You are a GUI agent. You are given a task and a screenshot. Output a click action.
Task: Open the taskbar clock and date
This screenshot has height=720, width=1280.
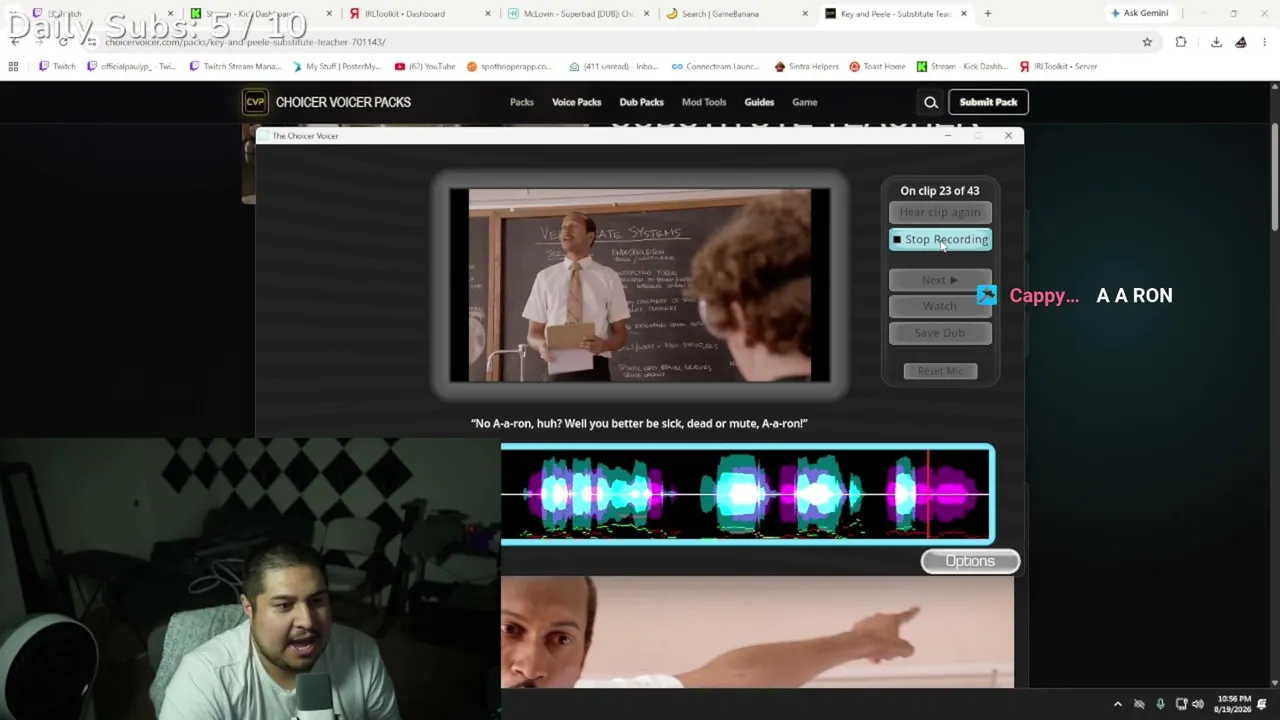pyautogui.click(x=1233, y=704)
